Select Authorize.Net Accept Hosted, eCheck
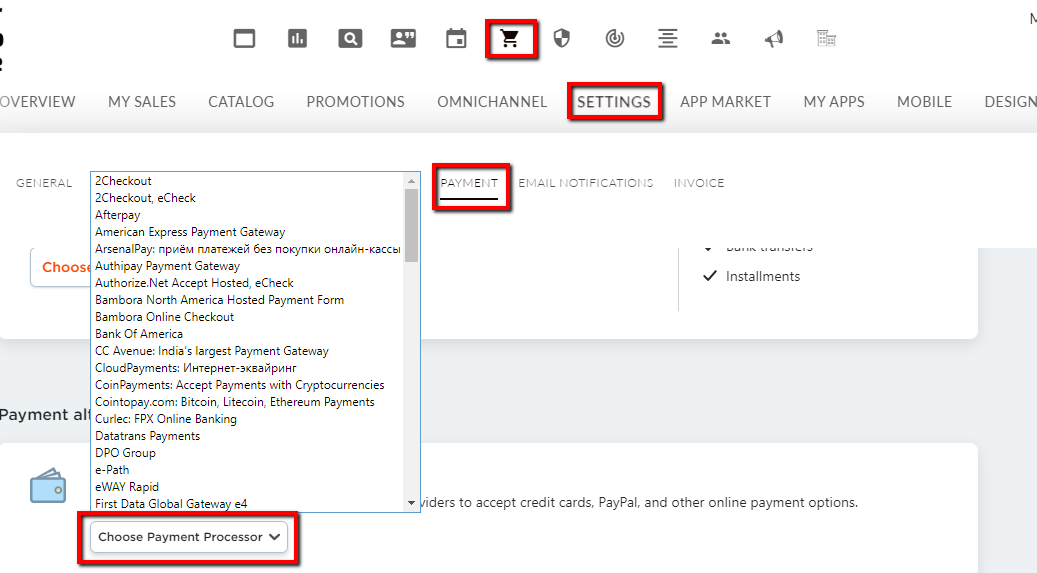Viewport: 1037px width, 573px height. 247,283
